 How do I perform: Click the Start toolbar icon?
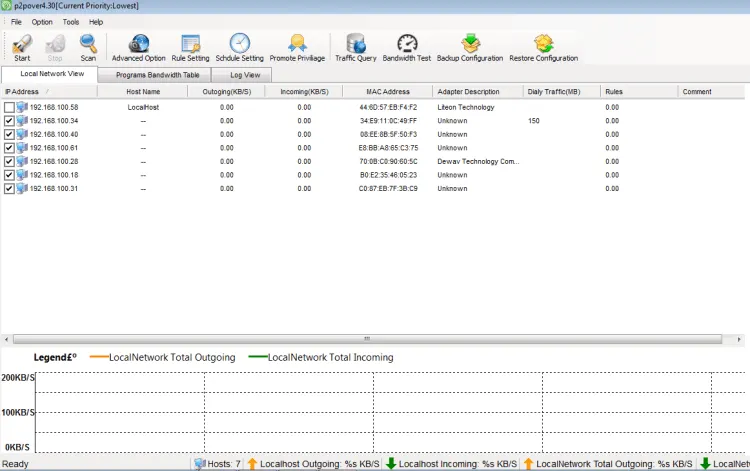22,46
